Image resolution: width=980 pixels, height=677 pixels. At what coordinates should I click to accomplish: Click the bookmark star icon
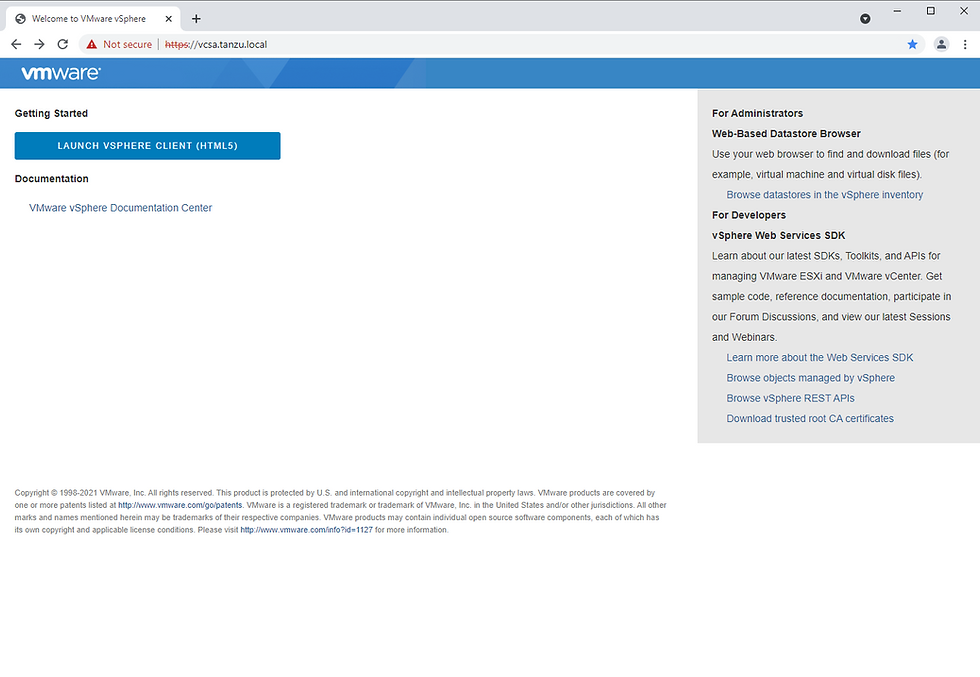pyautogui.click(x=912, y=44)
